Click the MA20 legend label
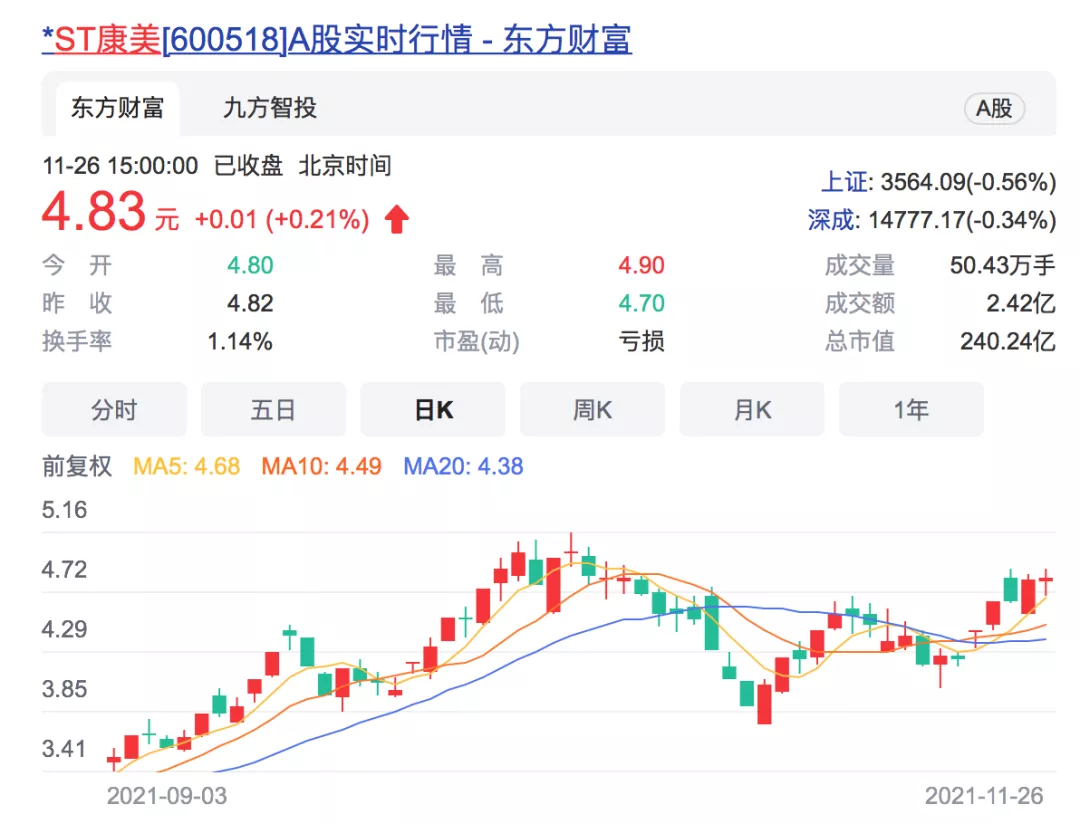 pyautogui.click(x=463, y=466)
